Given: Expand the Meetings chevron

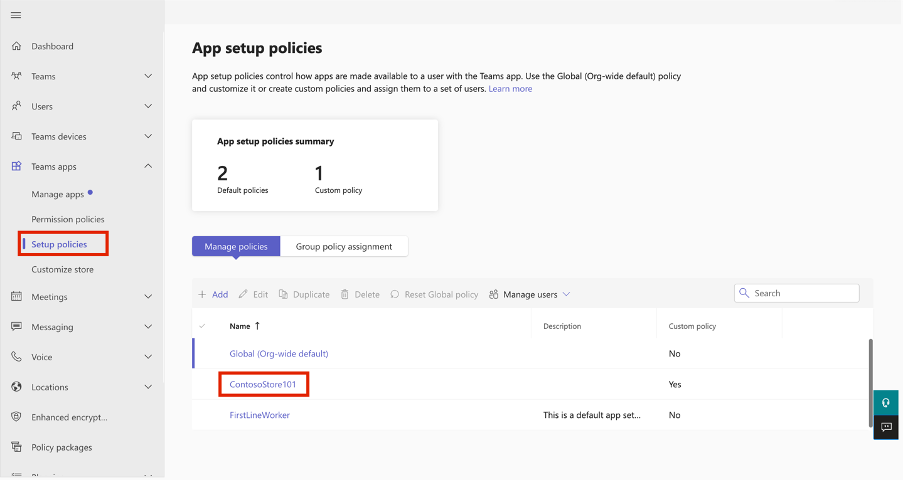Looking at the screenshot, I should pos(148,296).
